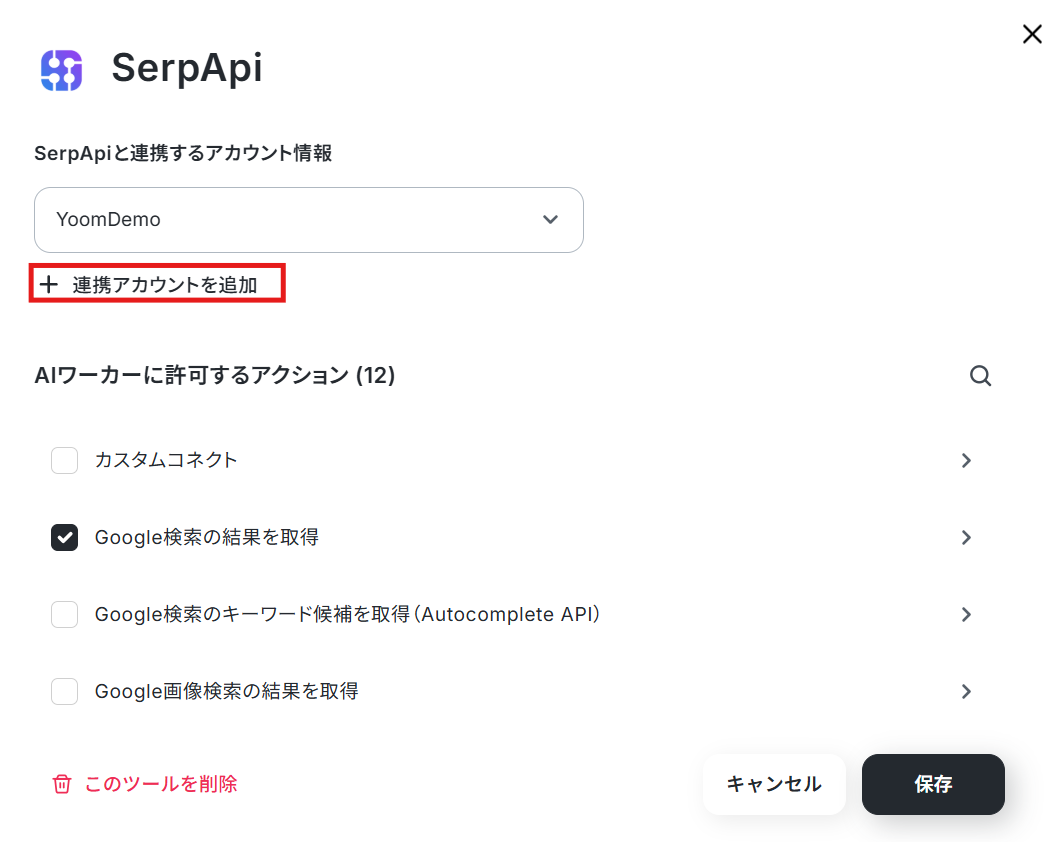Open the YoomDemo account dropdown
The image size is (1060, 842).
click(309, 220)
